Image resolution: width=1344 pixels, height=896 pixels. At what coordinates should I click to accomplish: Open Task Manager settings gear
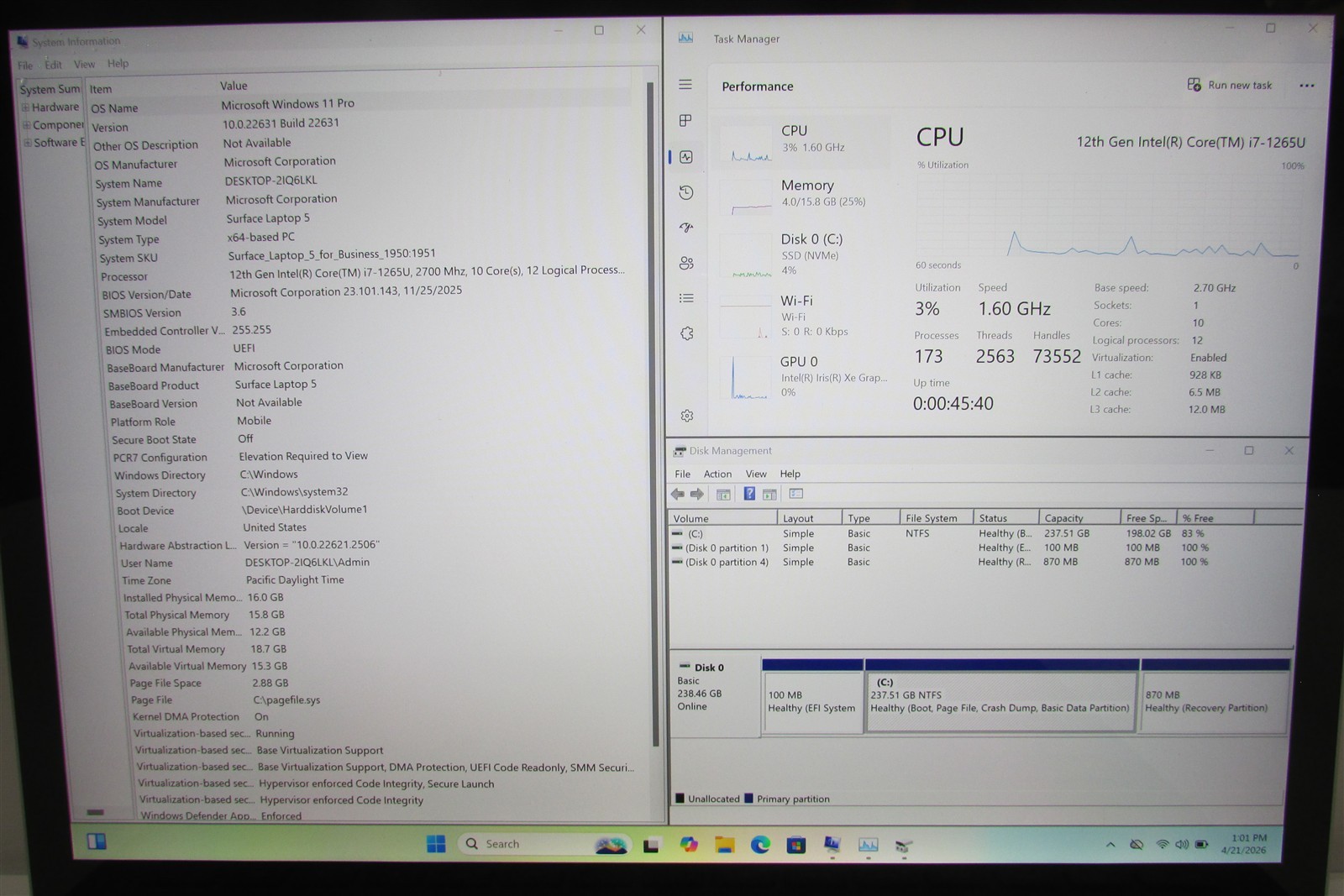[x=687, y=416]
